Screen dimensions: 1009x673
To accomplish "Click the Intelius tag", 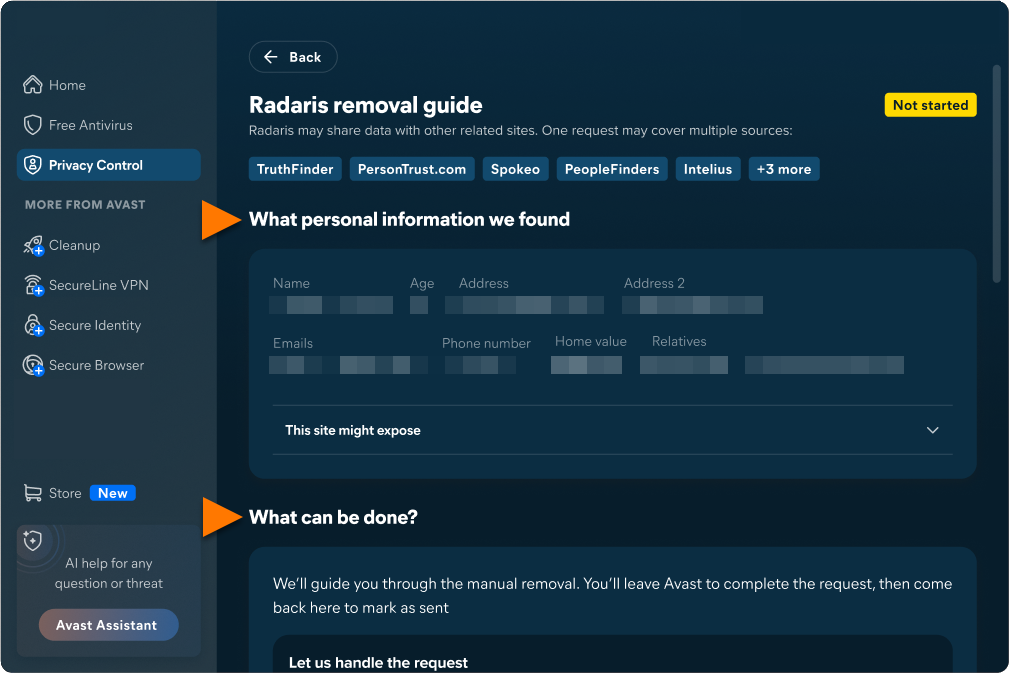I will pyautogui.click(x=708, y=169).
